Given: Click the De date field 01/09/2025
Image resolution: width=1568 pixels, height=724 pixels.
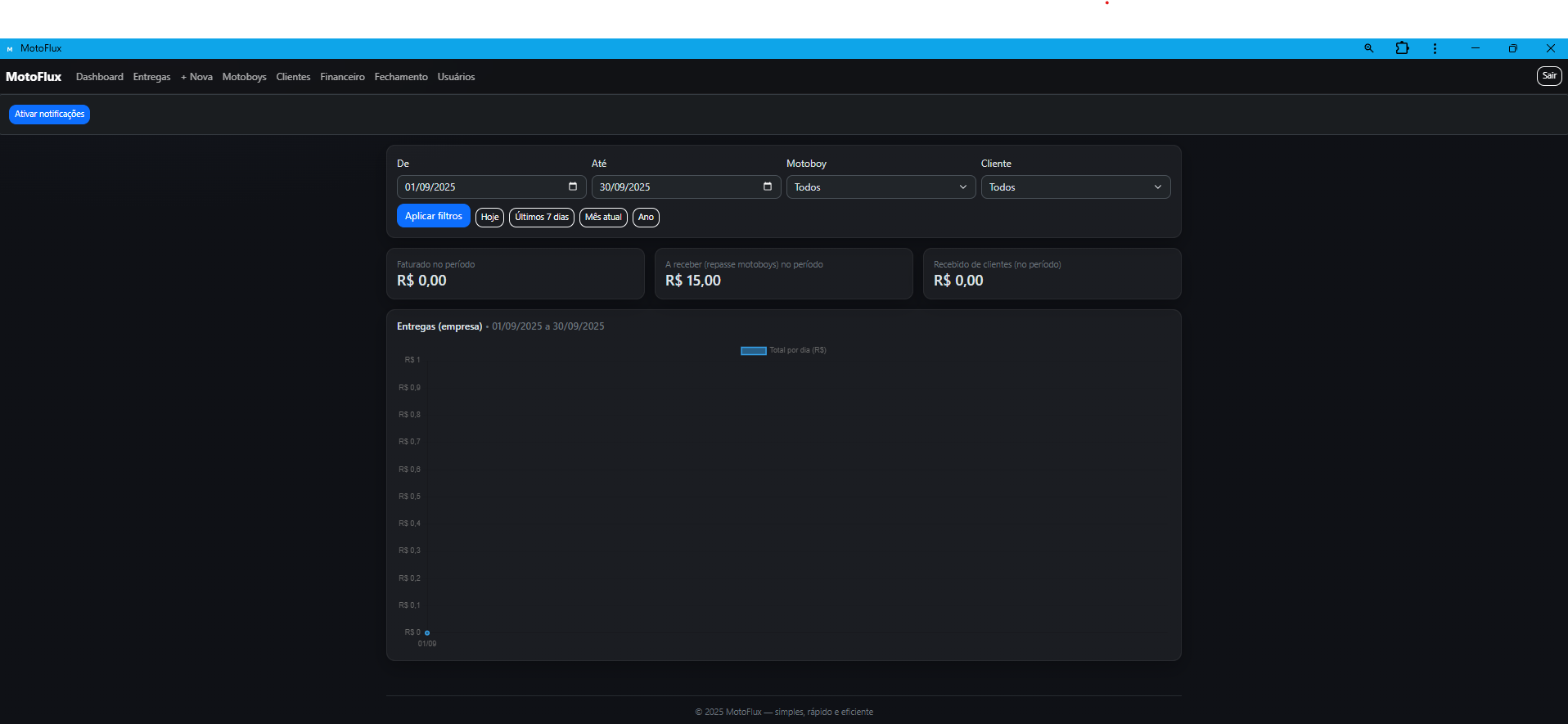Looking at the screenshot, I should tap(491, 187).
